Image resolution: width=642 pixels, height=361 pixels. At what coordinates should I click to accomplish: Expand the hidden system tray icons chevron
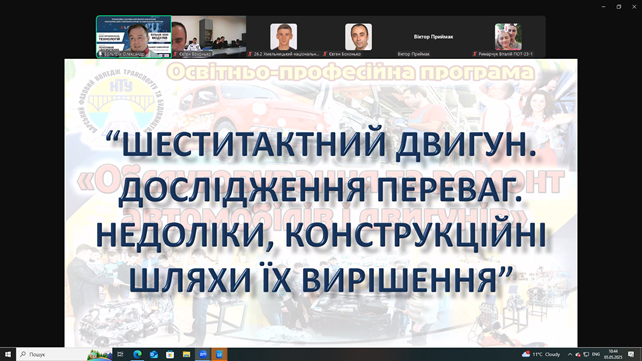point(570,354)
